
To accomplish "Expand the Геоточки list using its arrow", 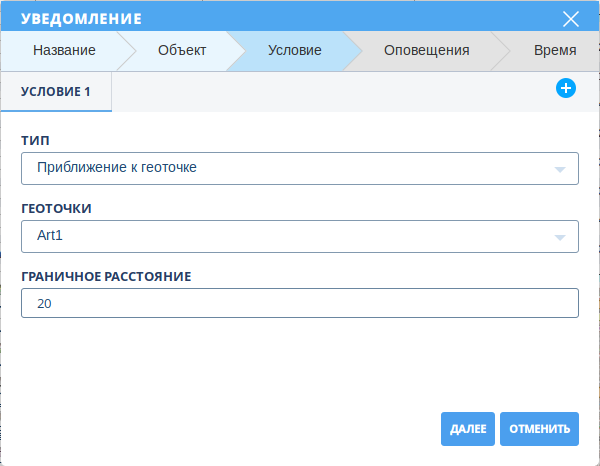I will [560, 238].
